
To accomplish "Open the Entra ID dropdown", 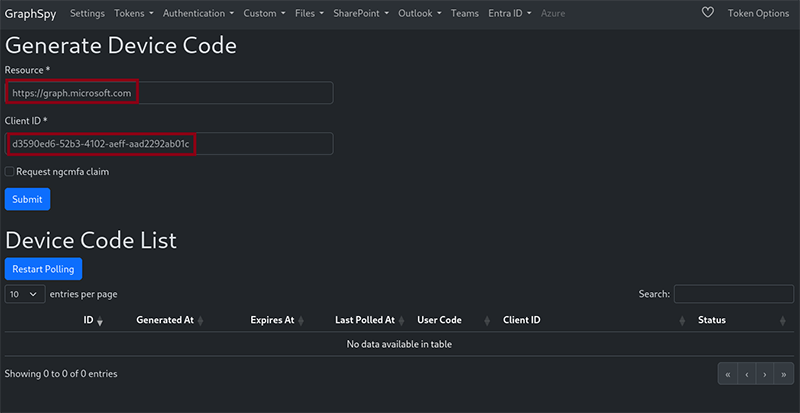I will coord(509,13).
